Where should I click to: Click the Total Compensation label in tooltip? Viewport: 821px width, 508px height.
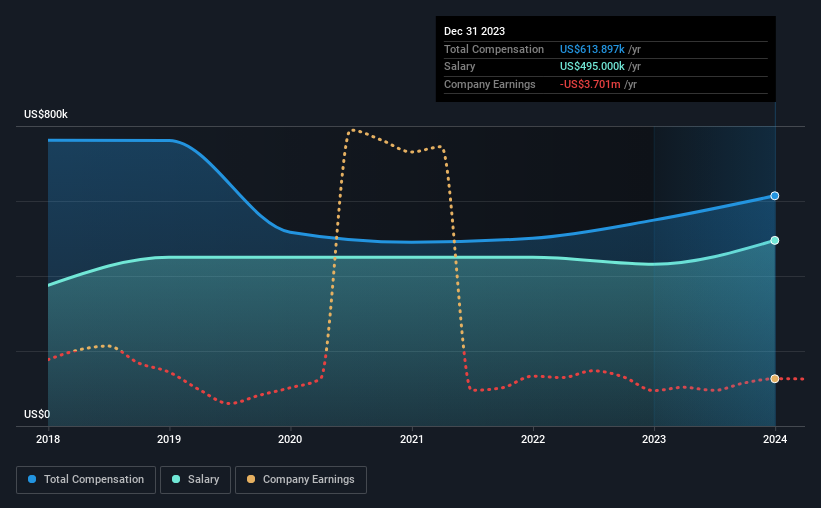click(494, 49)
